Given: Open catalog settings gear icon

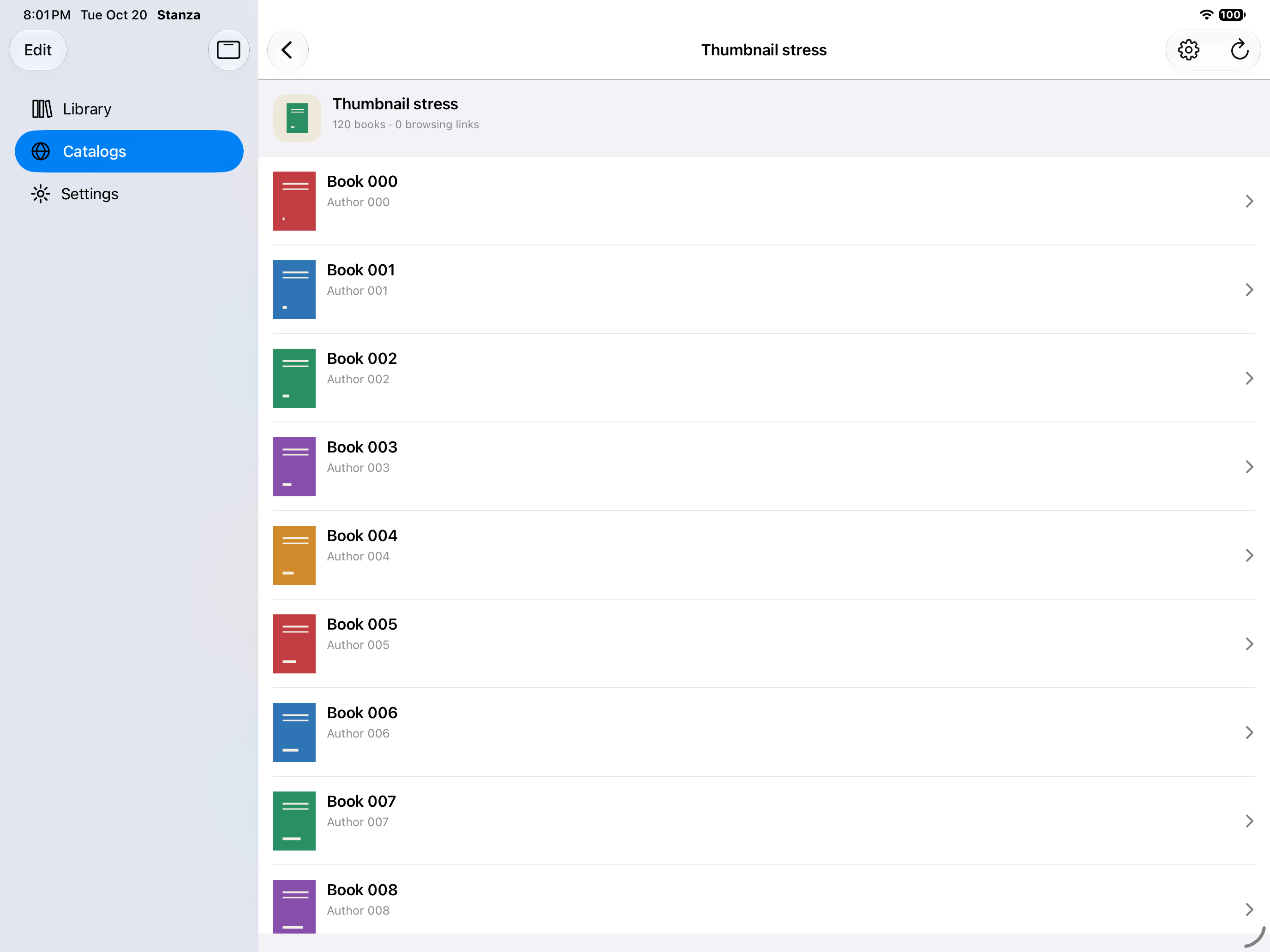Looking at the screenshot, I should tap(1188, 50).
